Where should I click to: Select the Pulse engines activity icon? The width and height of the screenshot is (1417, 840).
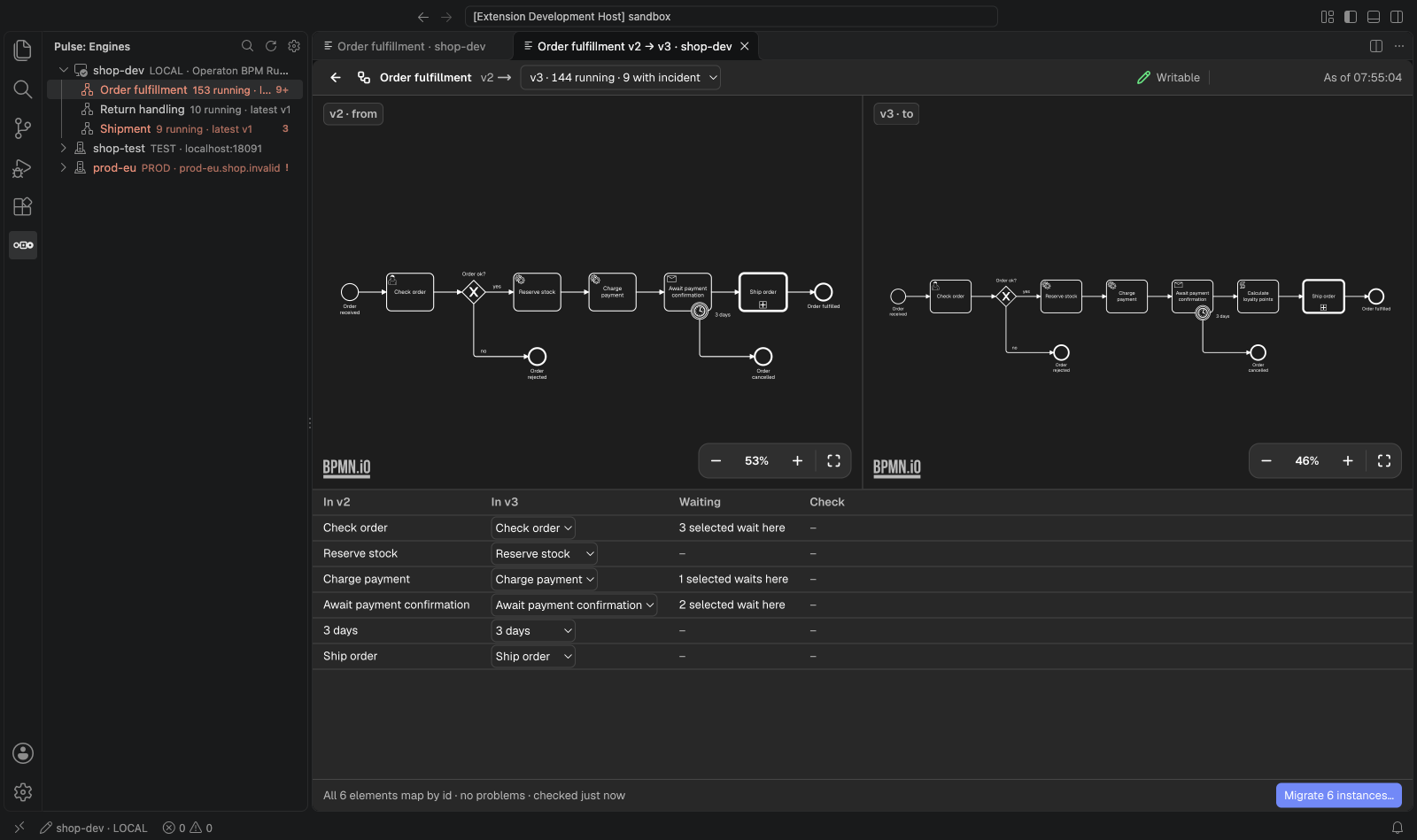point(23,245)
